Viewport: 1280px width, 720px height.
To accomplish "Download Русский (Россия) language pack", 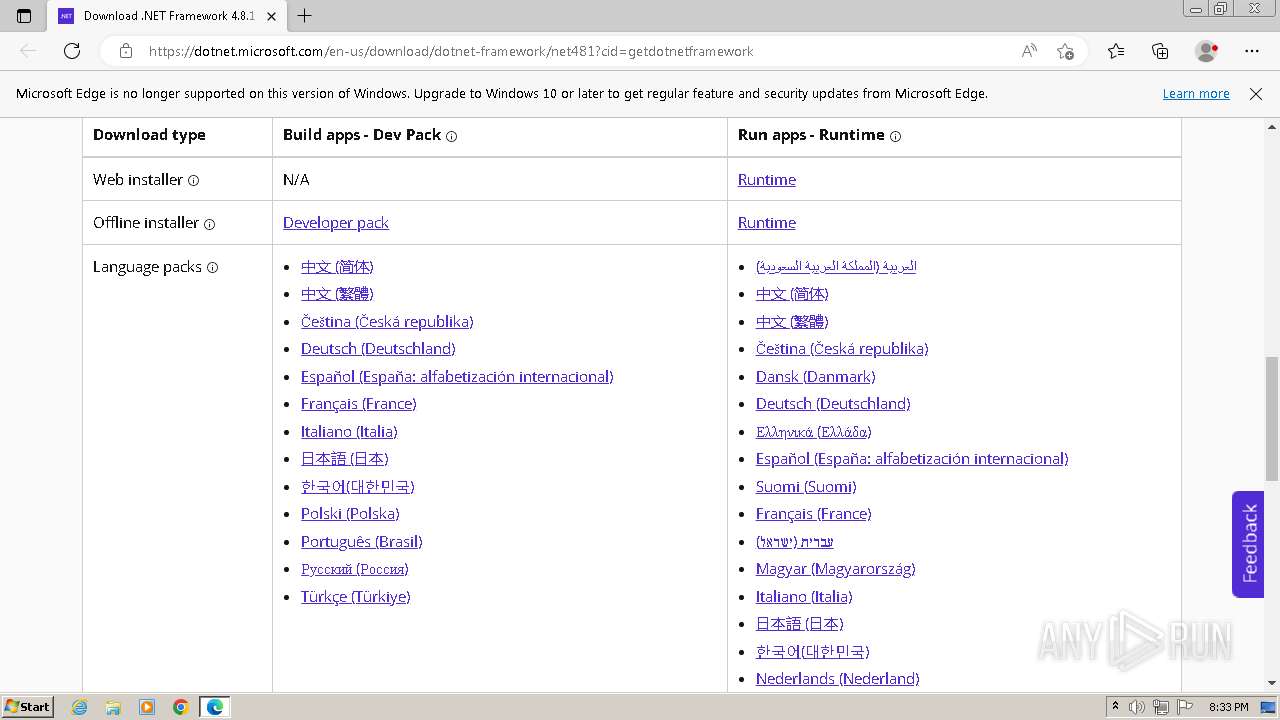I will (355, 569).
